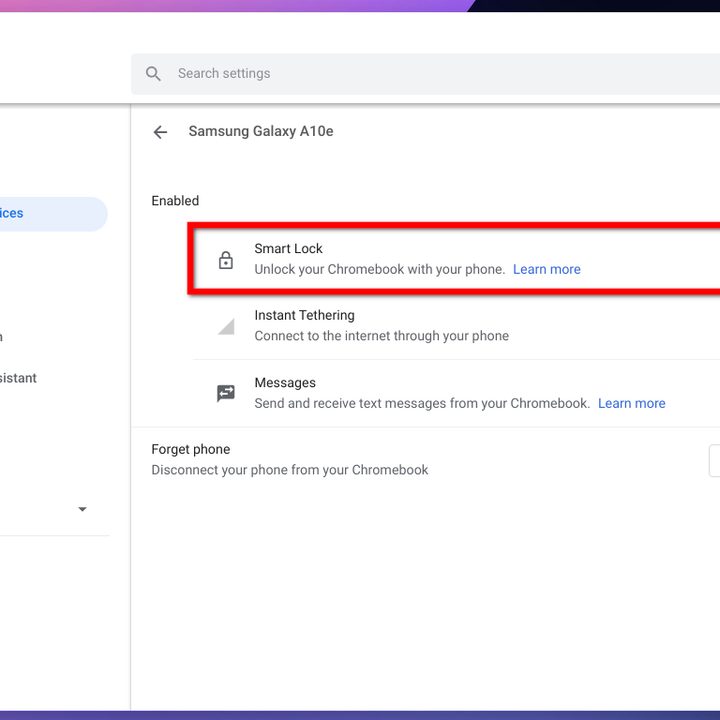Open Learn more link for Smart Lock
720x720 pixels.
pos(546,269)
